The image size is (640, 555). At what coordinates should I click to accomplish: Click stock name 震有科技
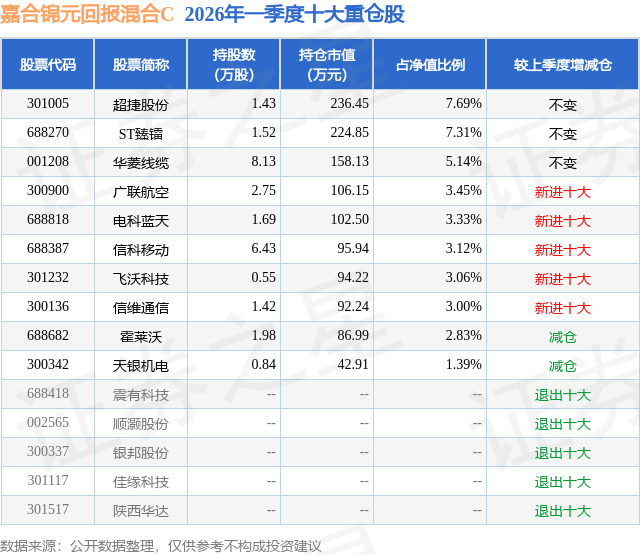click(x=141, y=395)
